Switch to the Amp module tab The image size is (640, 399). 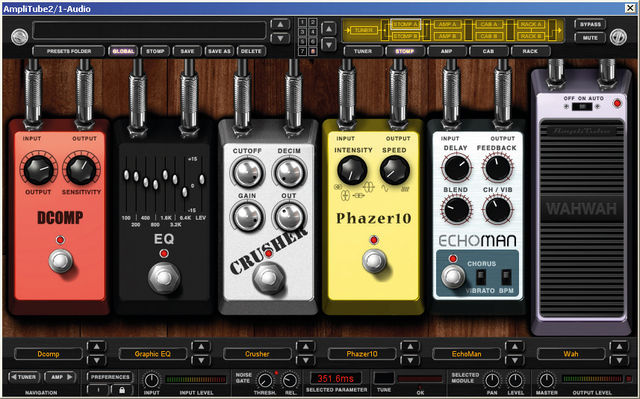(446, 51)
